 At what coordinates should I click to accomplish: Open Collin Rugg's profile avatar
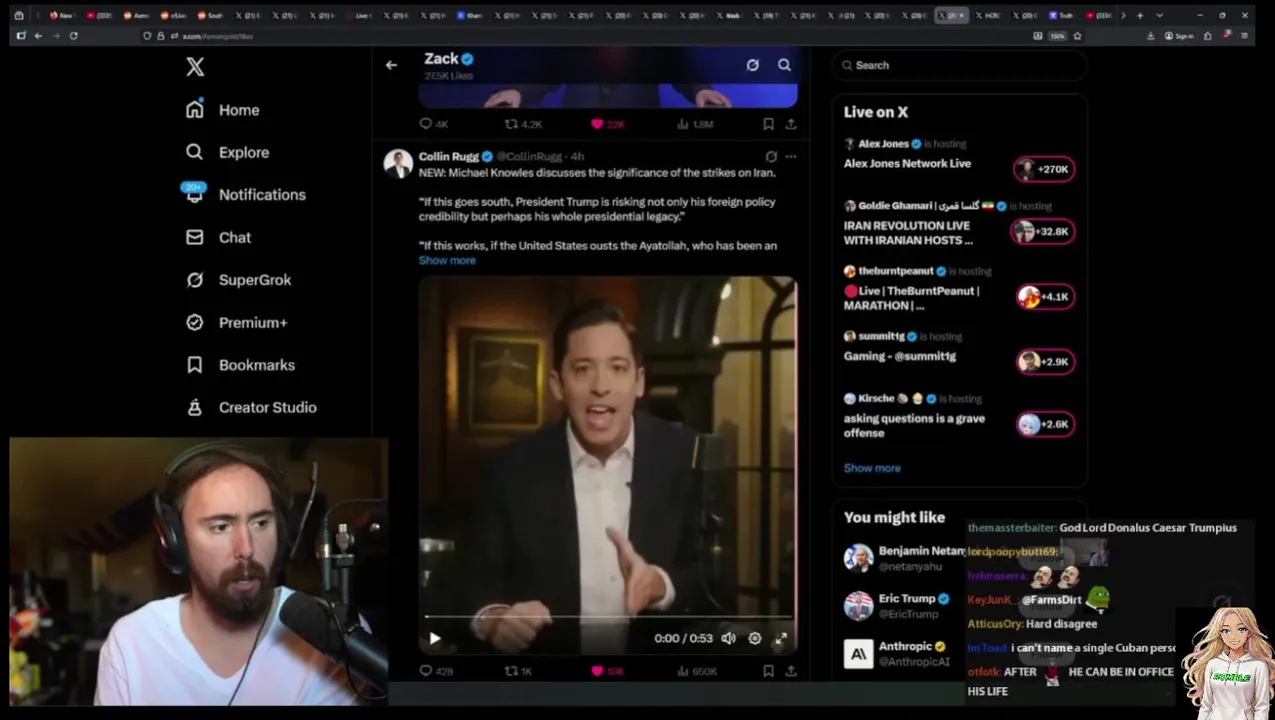pos(398,164)
